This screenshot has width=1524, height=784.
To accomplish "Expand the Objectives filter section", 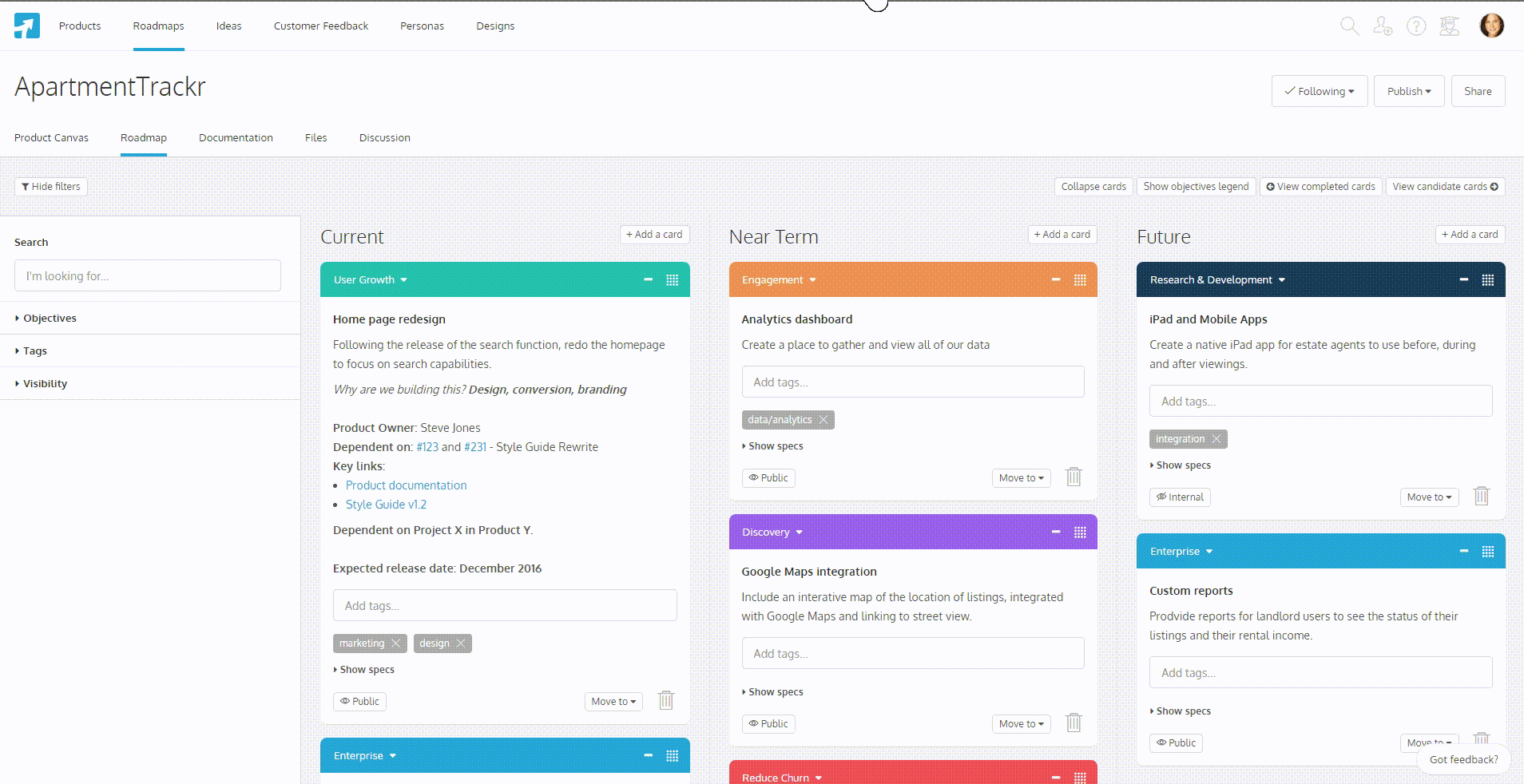I will point(50,319).
